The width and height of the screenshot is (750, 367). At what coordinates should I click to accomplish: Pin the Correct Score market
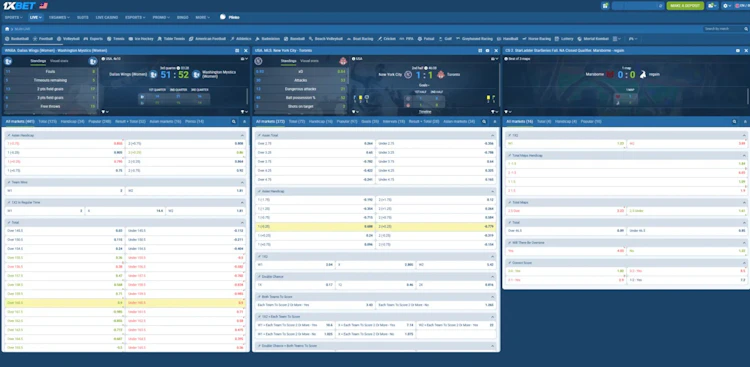pyautogui.click(x=509, y=263)
